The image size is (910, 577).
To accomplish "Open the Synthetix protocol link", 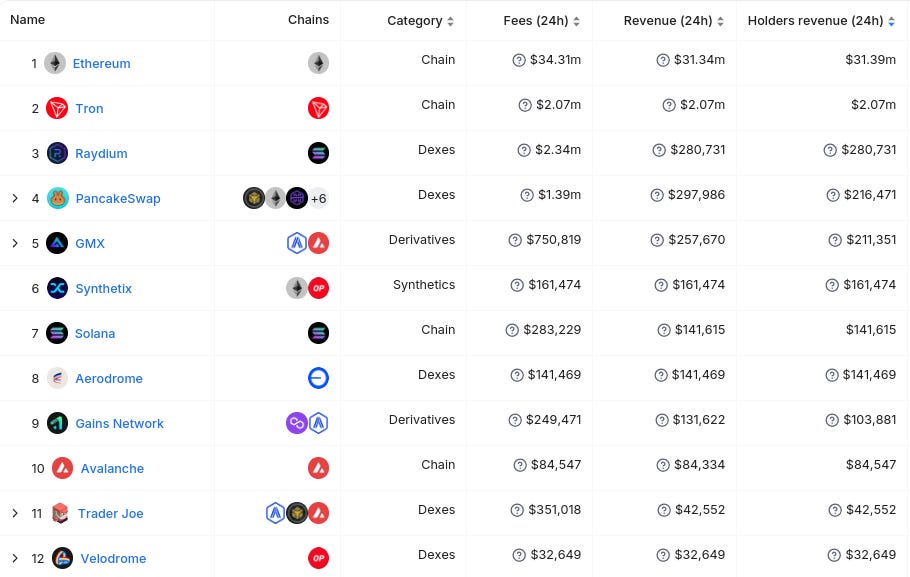I will [103, 288].
